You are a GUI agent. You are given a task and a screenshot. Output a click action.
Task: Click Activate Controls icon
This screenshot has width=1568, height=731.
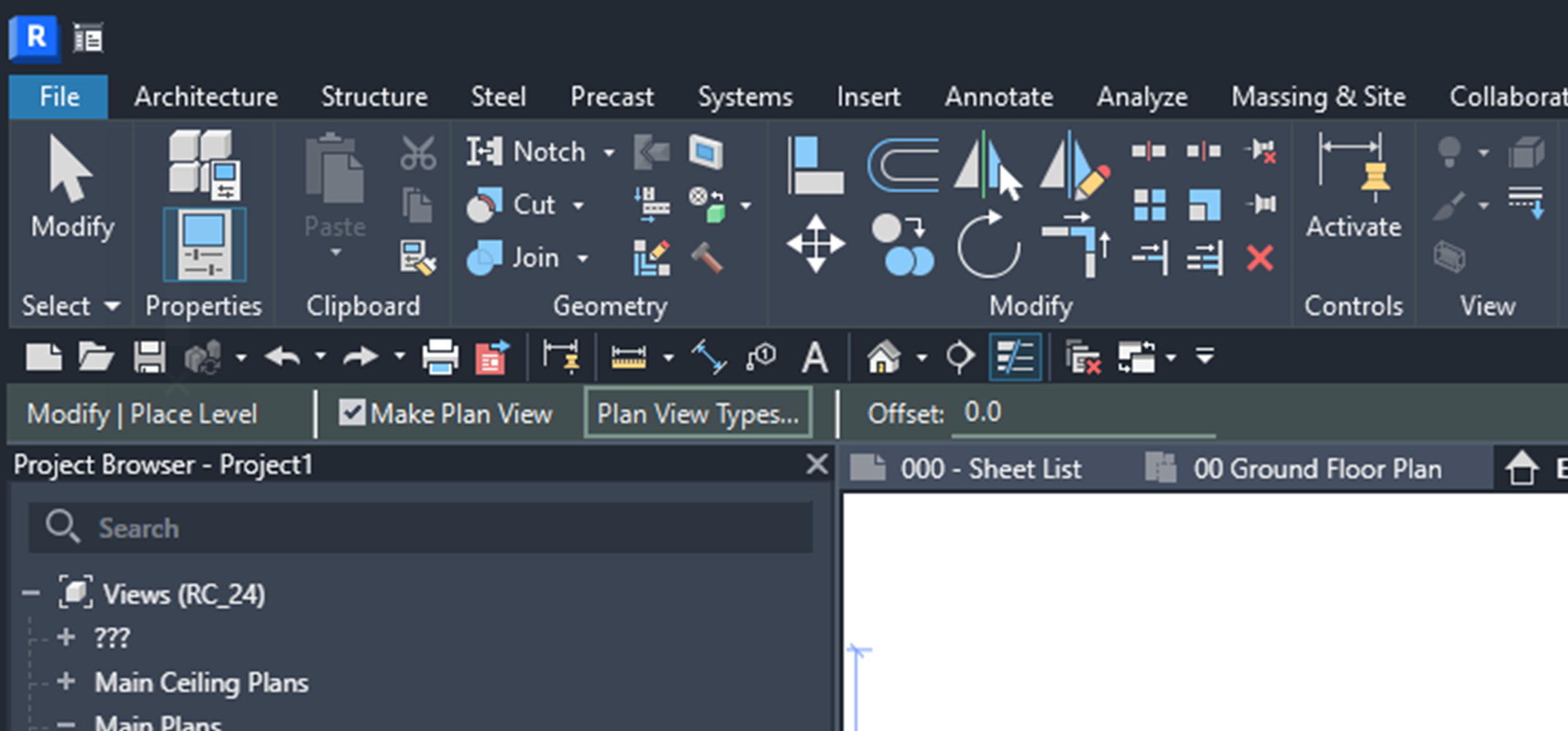click(1353, 188)
